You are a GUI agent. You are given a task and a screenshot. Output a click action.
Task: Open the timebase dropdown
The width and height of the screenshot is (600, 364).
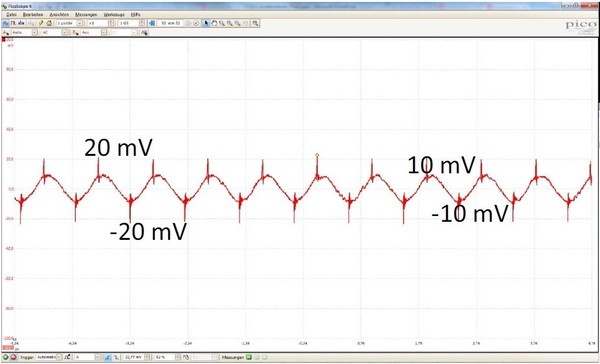coord(80,23)
